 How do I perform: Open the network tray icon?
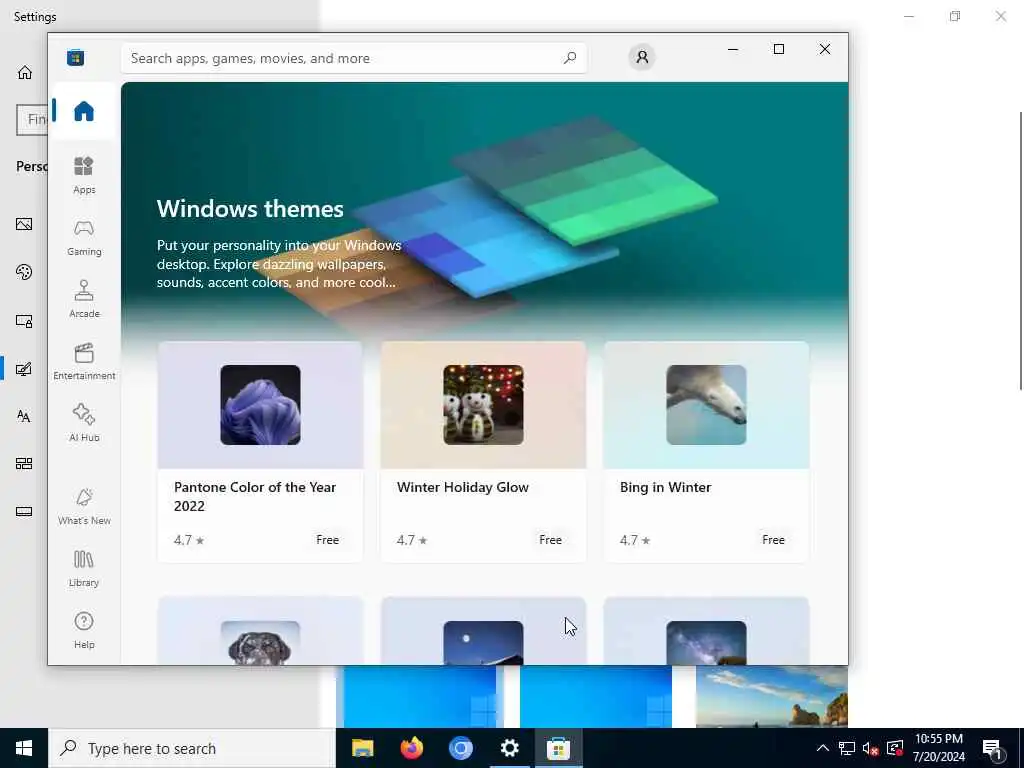[847, 748]
